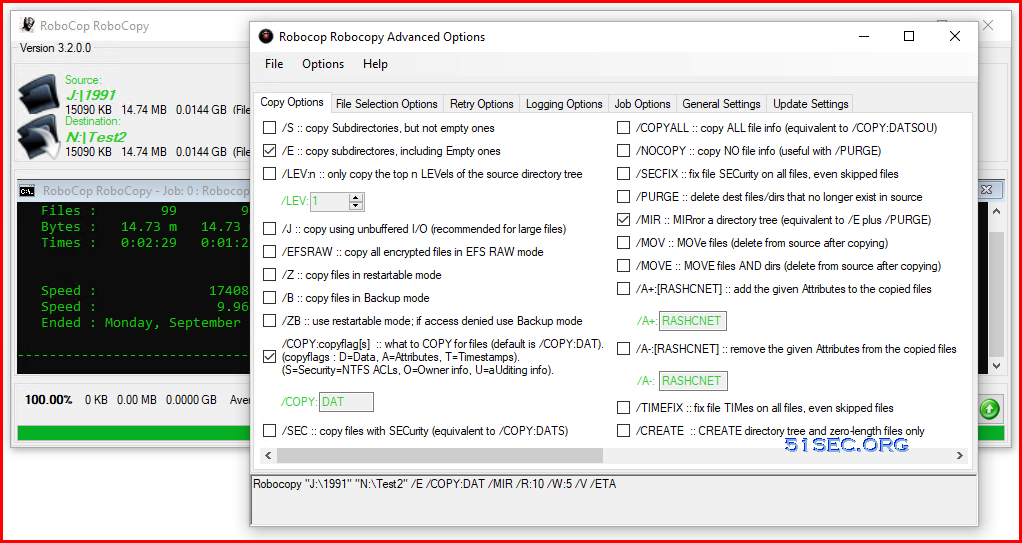Click the /COPY flags field showing DAT

346,402
